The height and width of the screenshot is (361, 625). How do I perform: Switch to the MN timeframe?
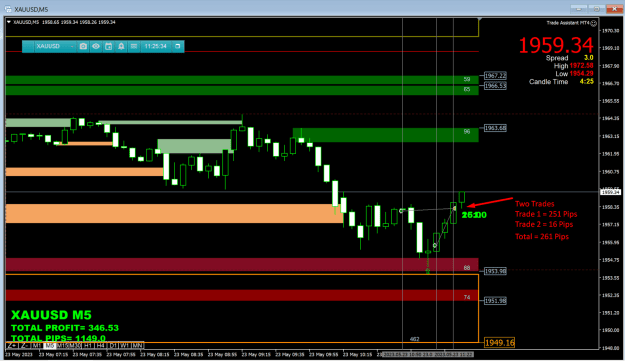coord(138,345)
